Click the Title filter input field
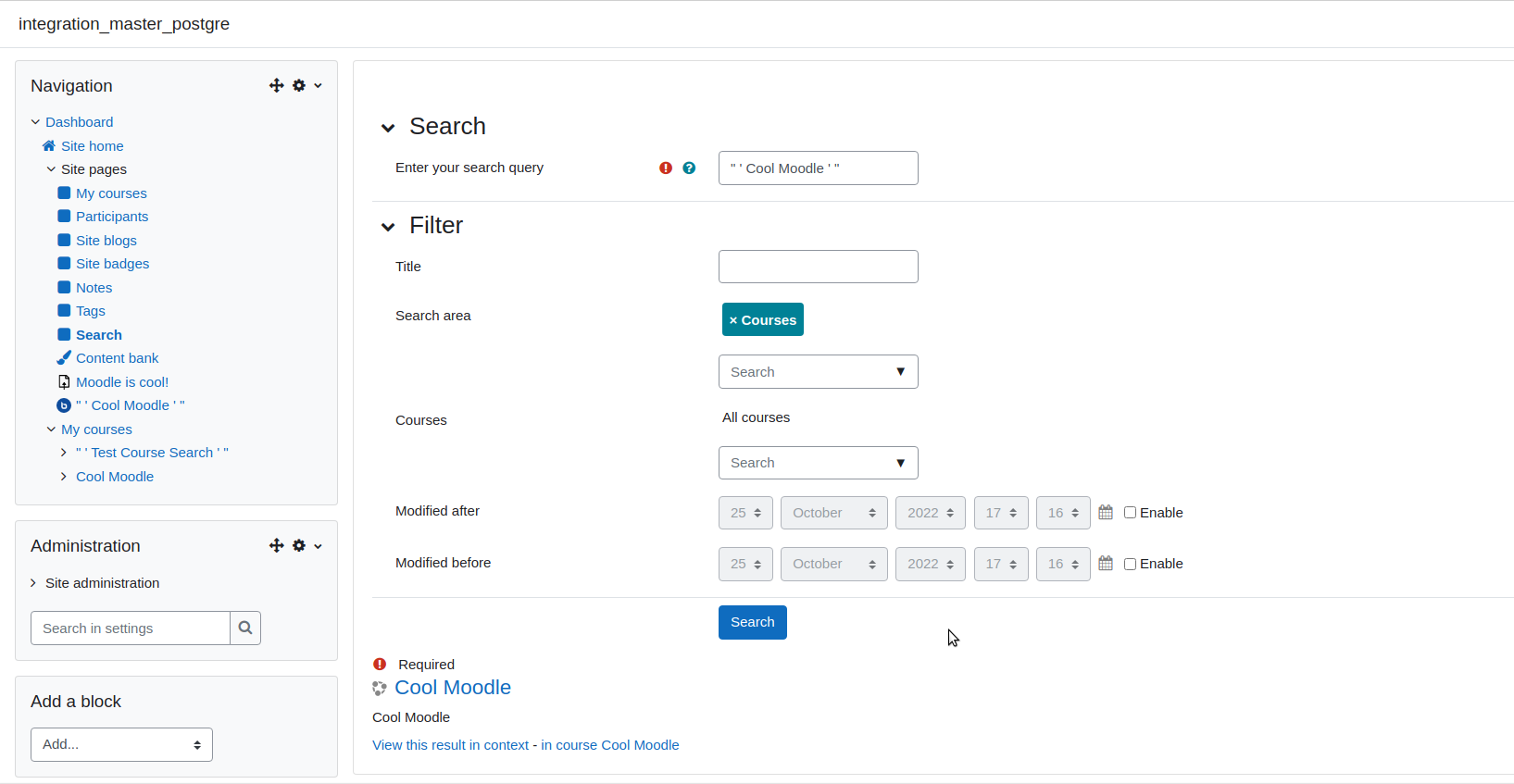This screenshot has width=1514, height=784. coord(819,267)
